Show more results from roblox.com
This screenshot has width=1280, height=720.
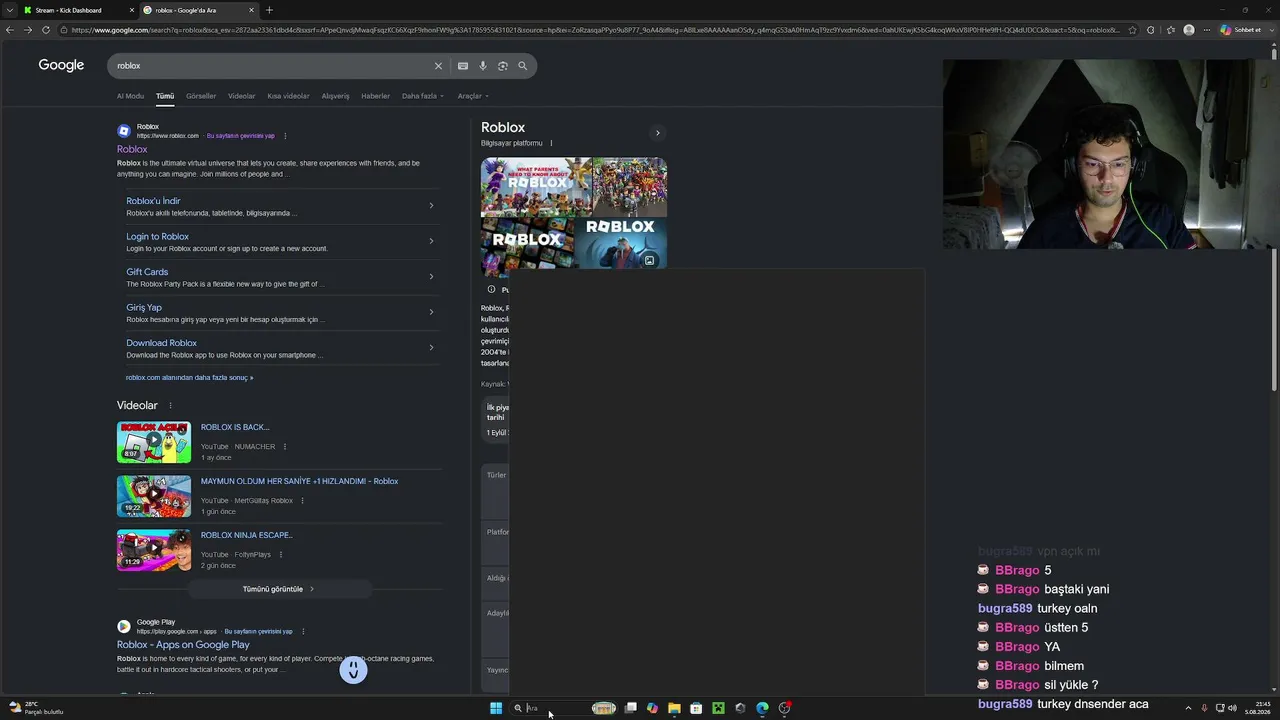(190, 378)
